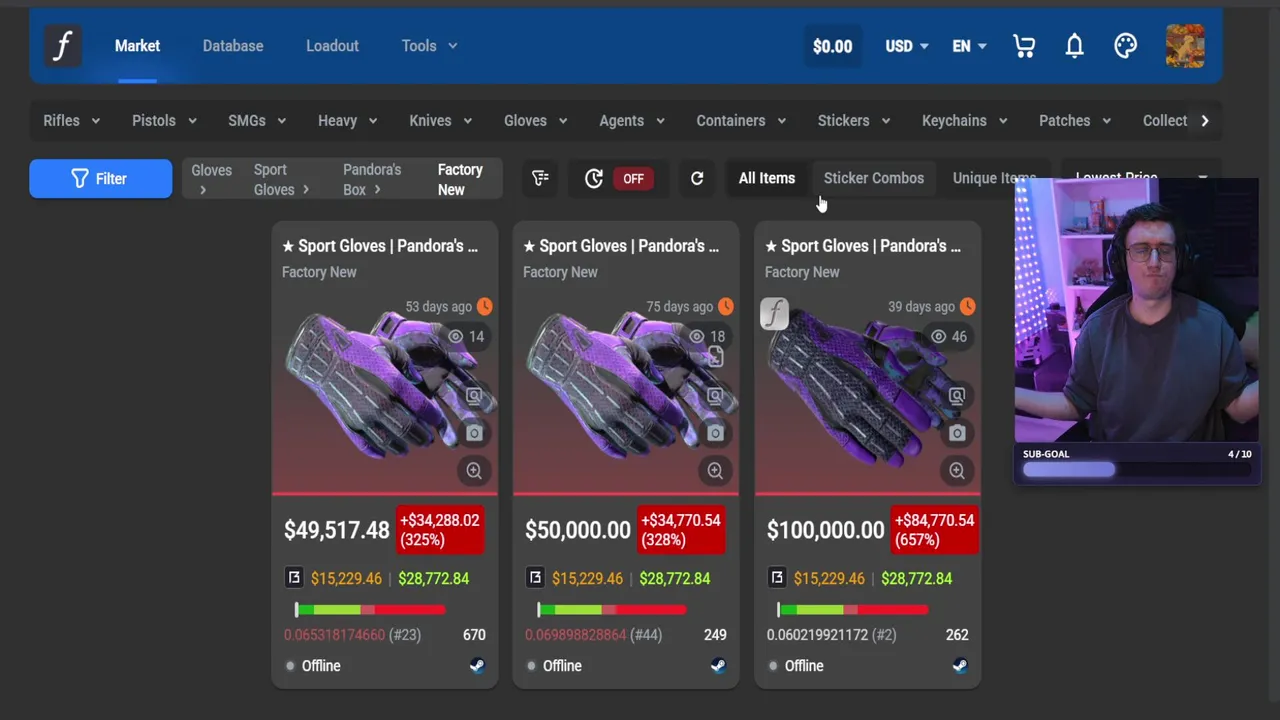Select the All Items tab
The width and height of the screenshot is (1280, 720).
point(767,178)
